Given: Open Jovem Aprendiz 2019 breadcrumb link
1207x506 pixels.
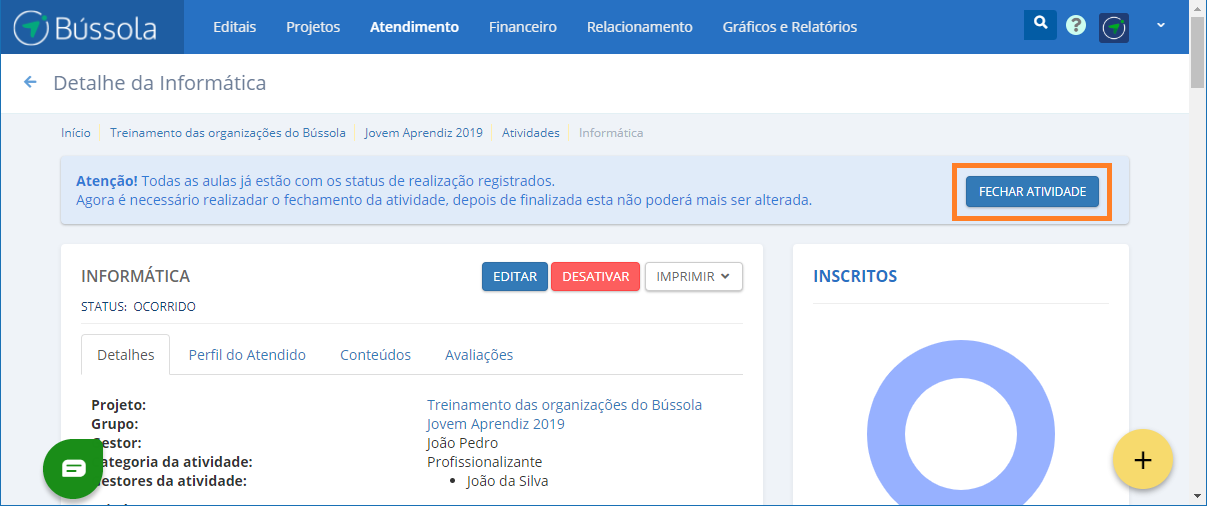Looking at the screenshot, I should pyautogui.click(x=423, y=133).
